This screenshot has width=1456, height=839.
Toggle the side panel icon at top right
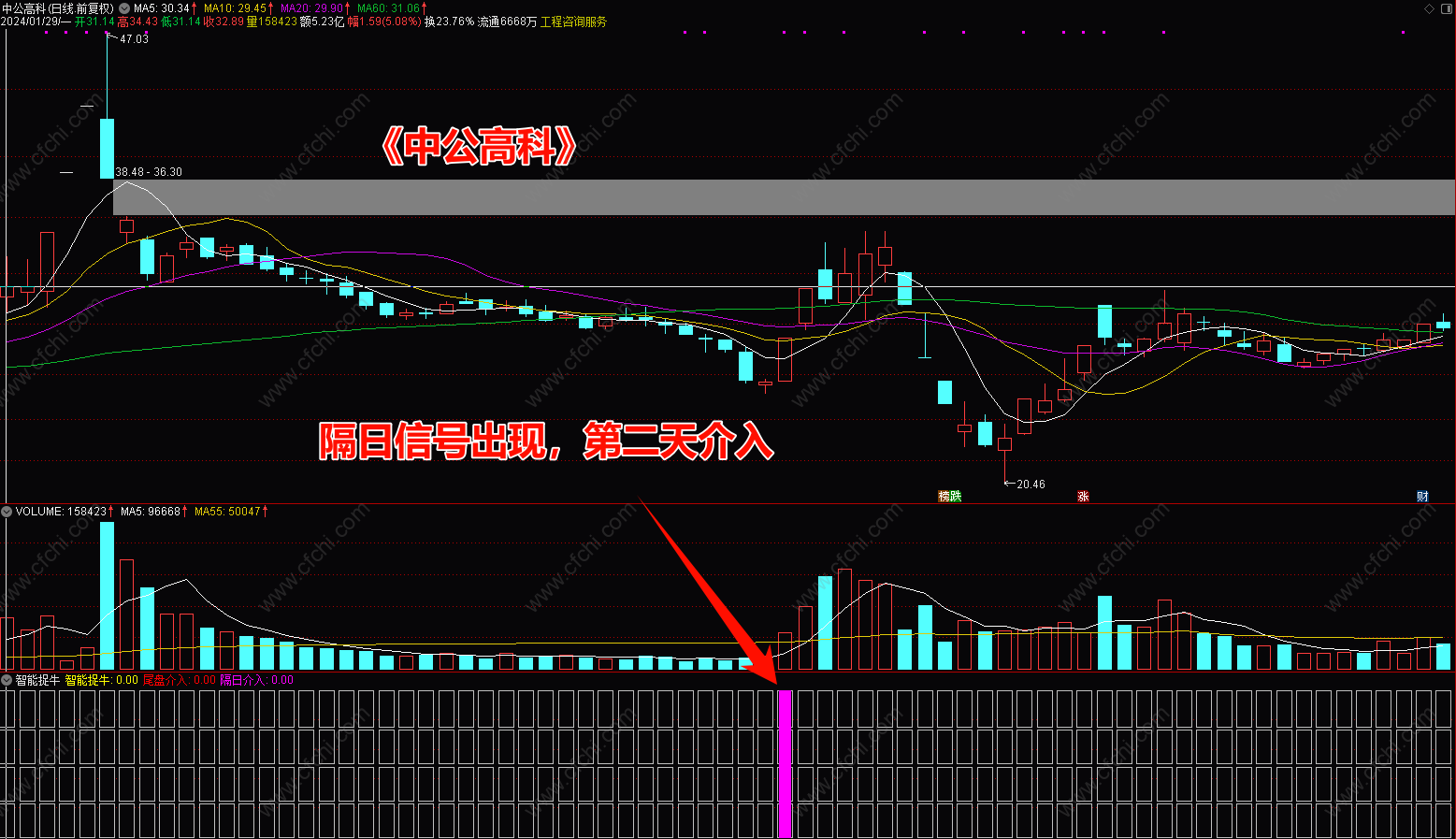(1447, 8)
